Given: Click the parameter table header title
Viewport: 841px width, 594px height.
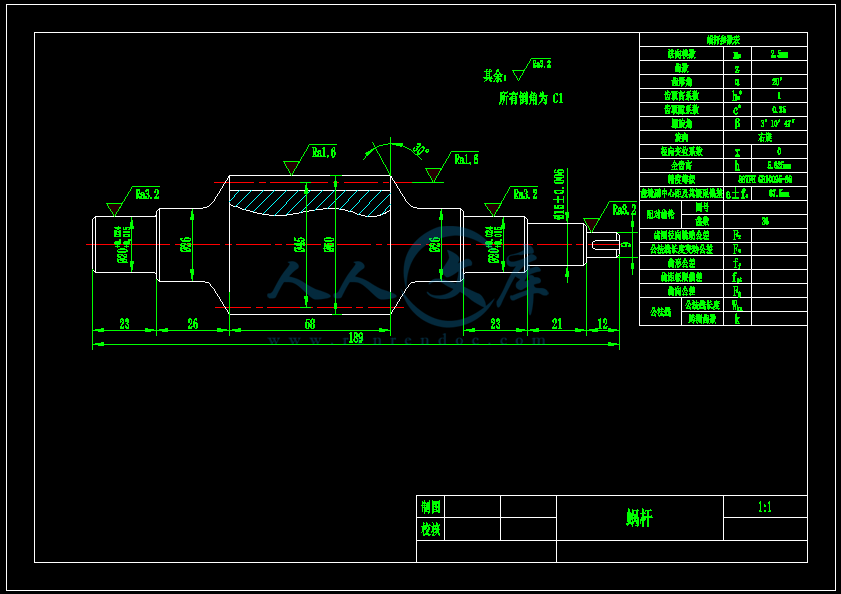Looking at the screenshot, I should [x=723, y=40].
